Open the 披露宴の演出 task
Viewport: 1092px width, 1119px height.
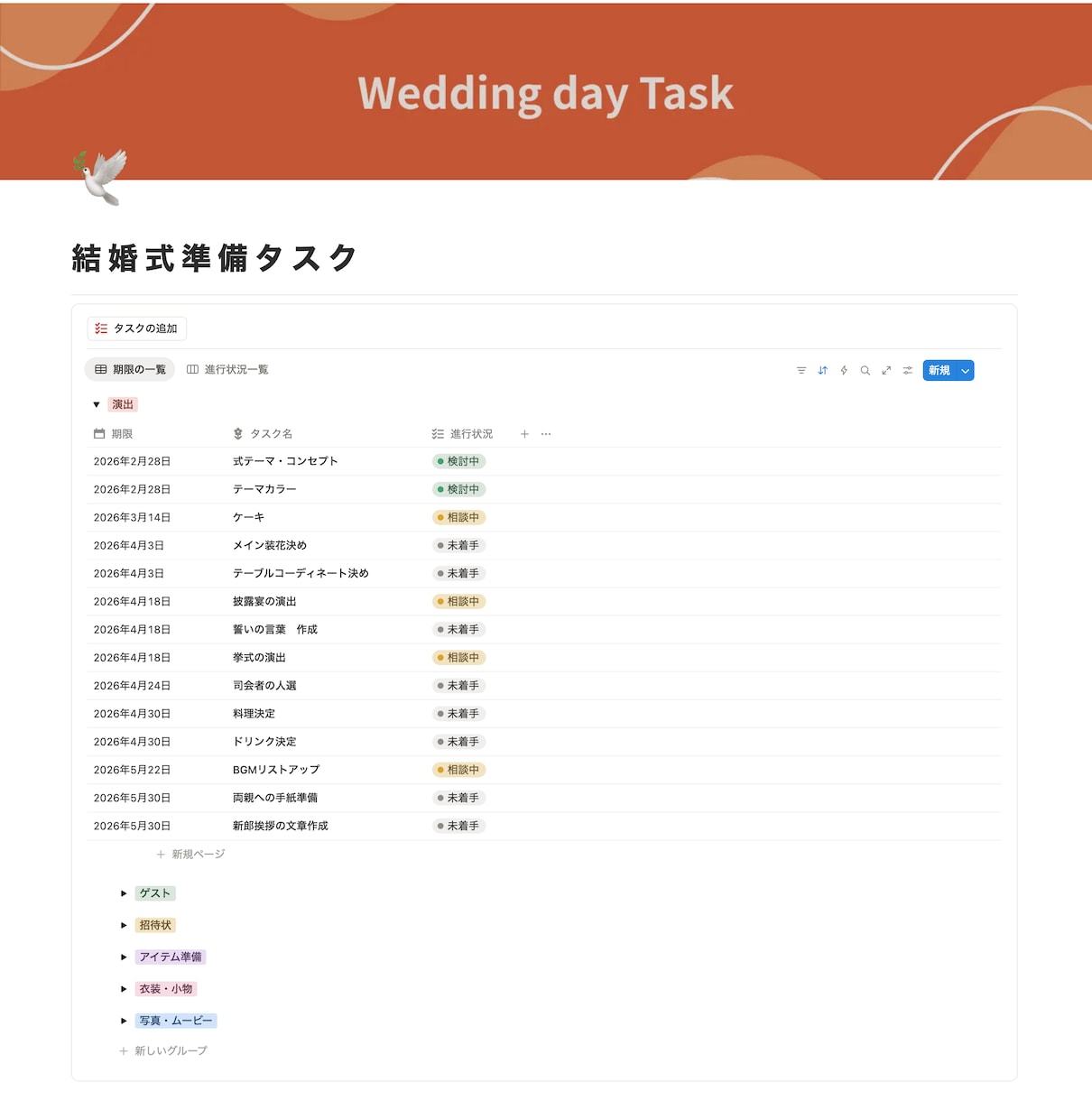coord(264,601)
